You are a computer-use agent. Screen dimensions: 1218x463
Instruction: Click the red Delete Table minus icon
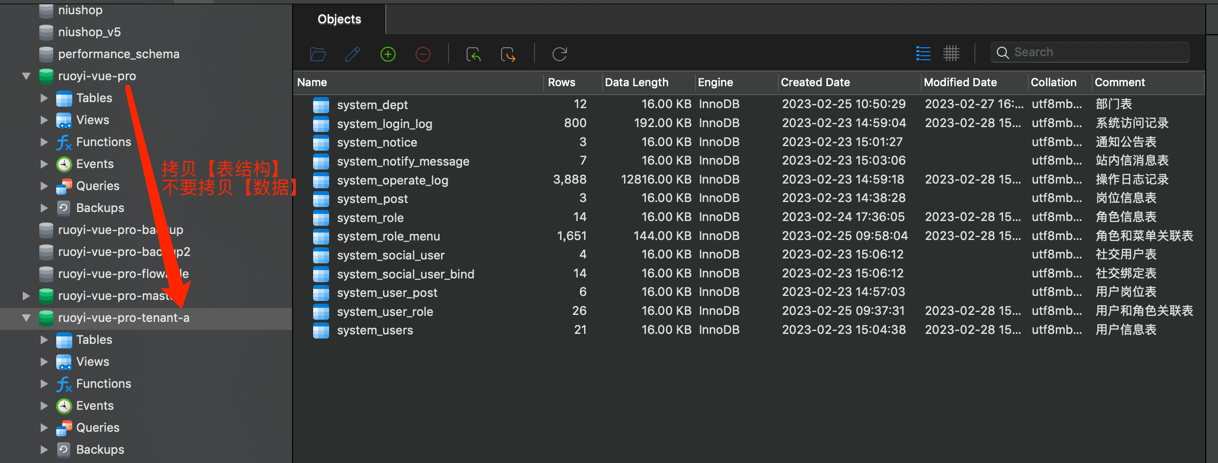click(423, 54)
